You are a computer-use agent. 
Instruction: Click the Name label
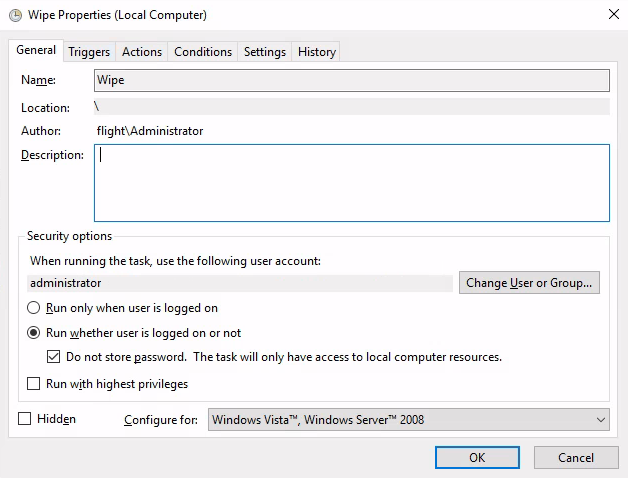(x=38, y=80)
